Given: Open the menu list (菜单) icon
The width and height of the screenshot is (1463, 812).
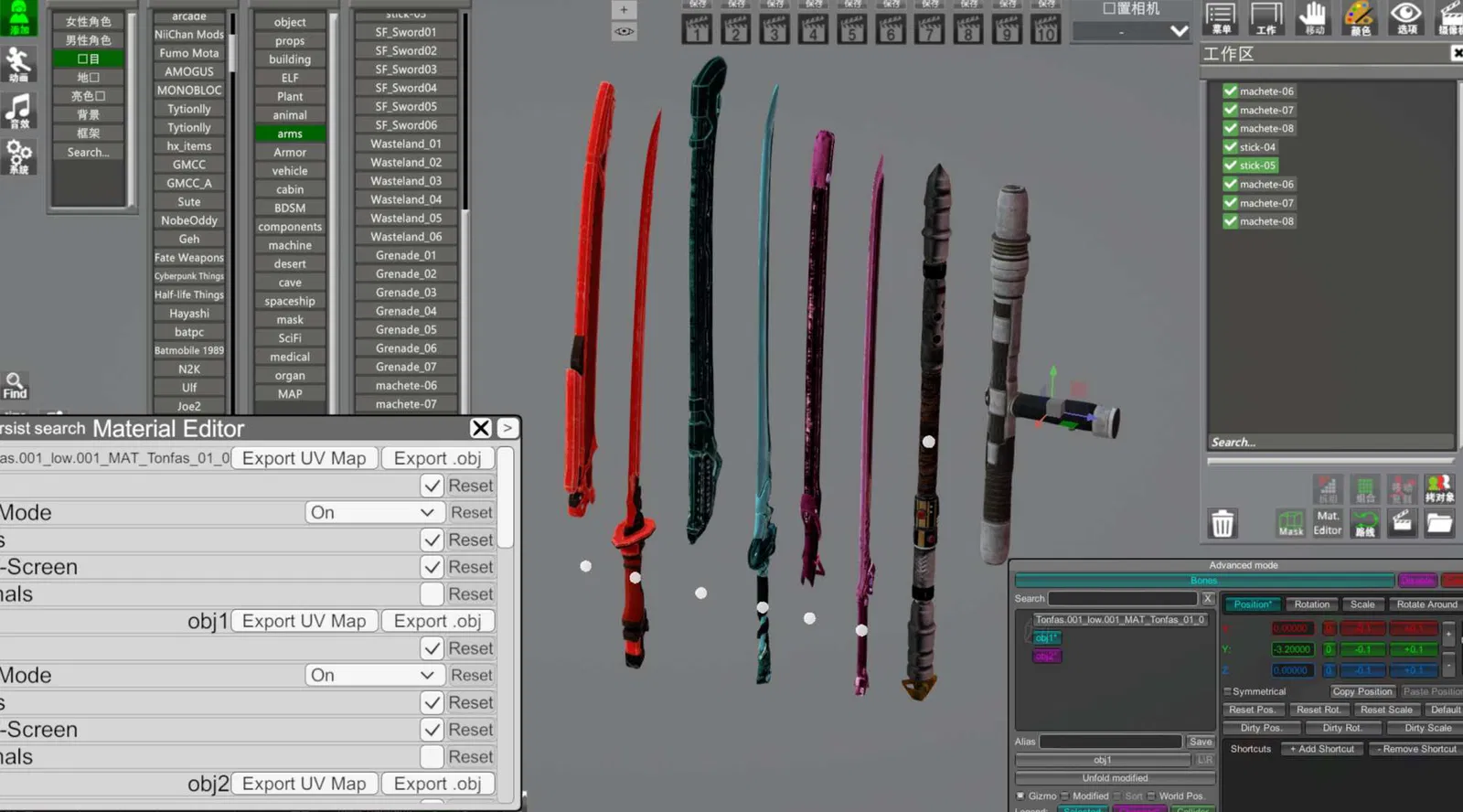Looking at the screenshot, I should (1220, 18).
